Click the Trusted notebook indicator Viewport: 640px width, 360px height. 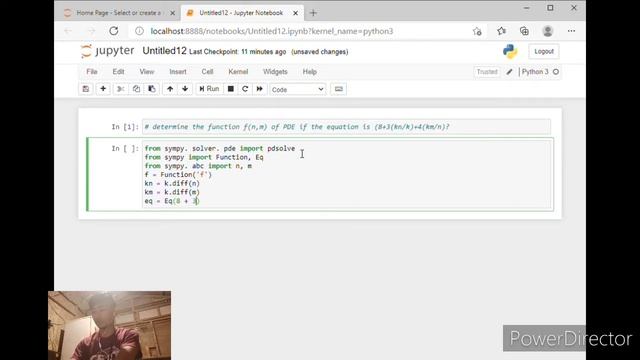point(487,72)
